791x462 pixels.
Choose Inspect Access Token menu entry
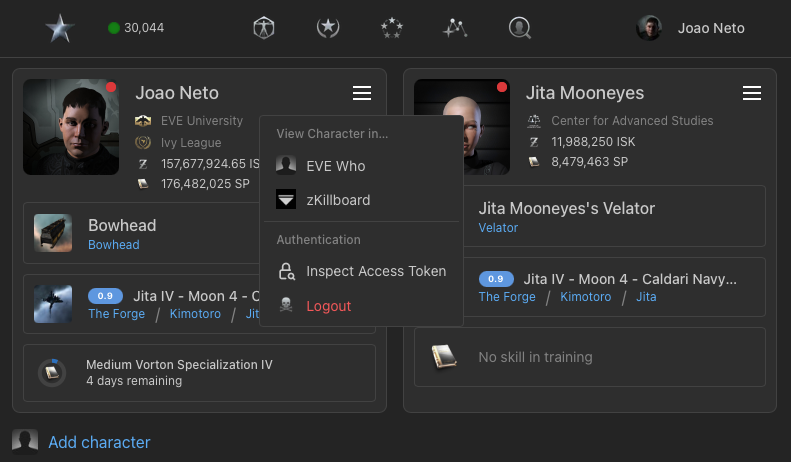click(361, 271)
